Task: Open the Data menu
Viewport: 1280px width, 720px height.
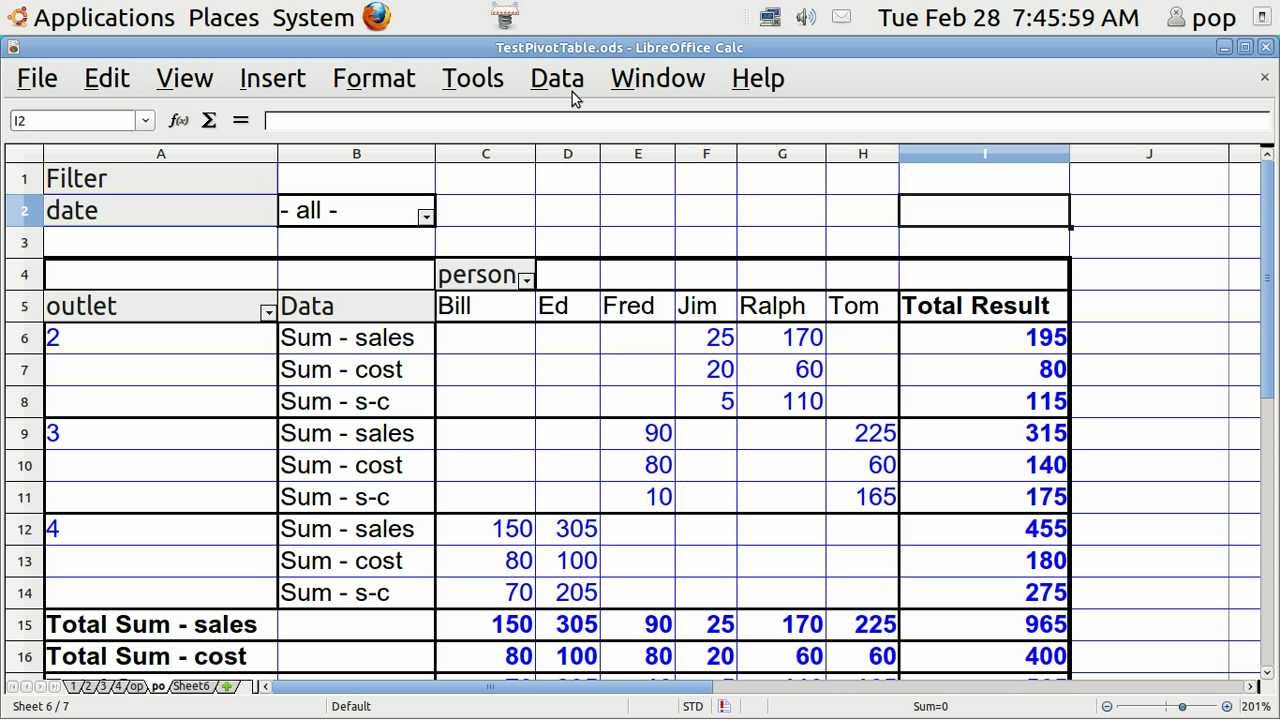Action: 557,78
